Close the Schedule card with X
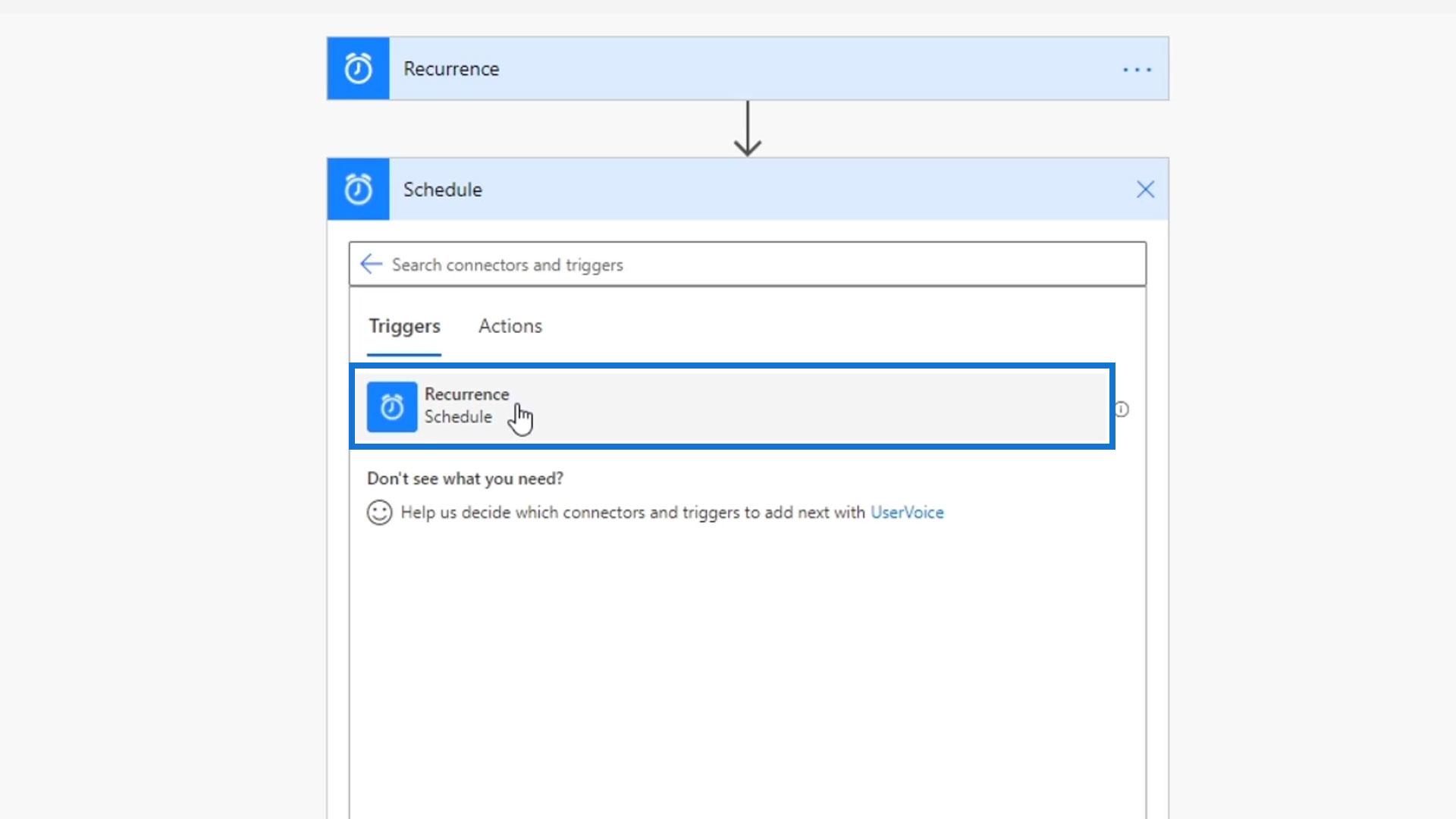Viewport: 1456px width, 819px height. click(1145, 190)
